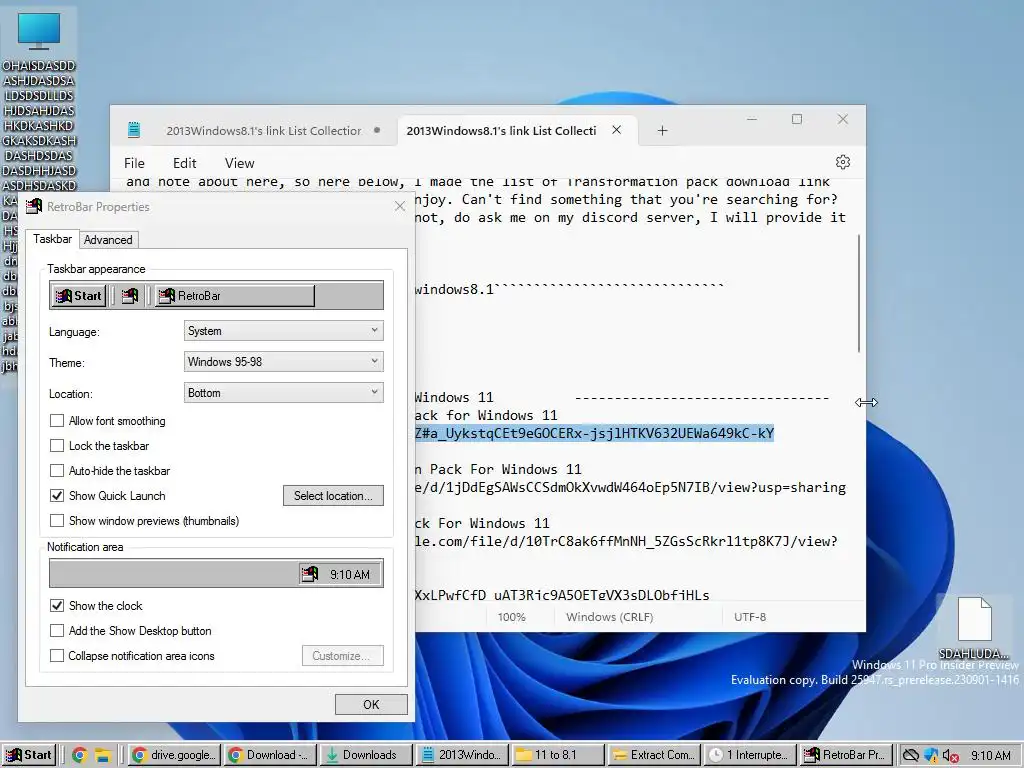Click the highlighted mega link text line
This screenshot has width=1024, height=768.
594,433
